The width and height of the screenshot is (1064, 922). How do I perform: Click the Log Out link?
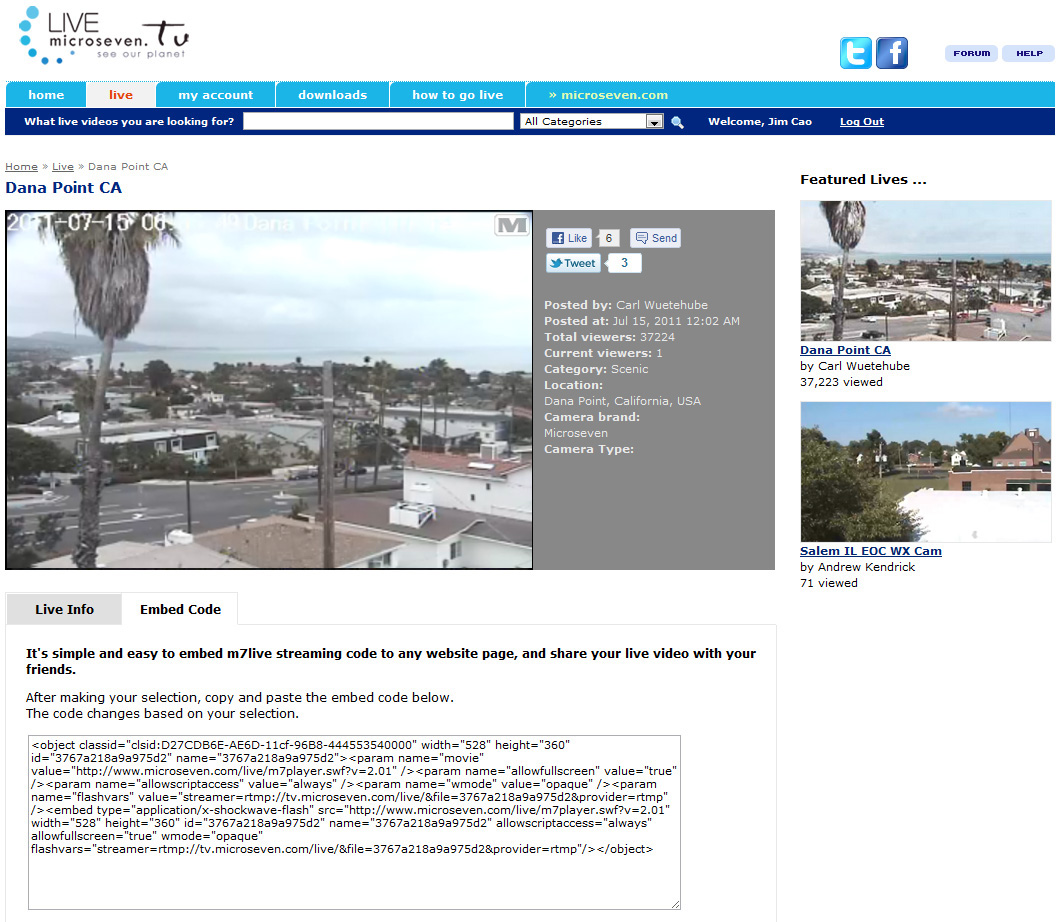pyautogui.click(x=862, y=121)
